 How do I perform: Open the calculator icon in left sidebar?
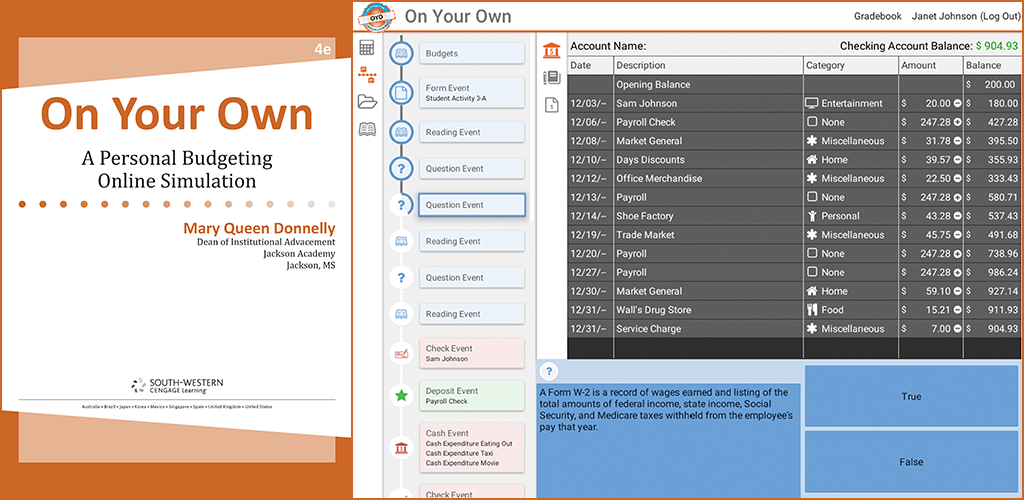[367, 48]
